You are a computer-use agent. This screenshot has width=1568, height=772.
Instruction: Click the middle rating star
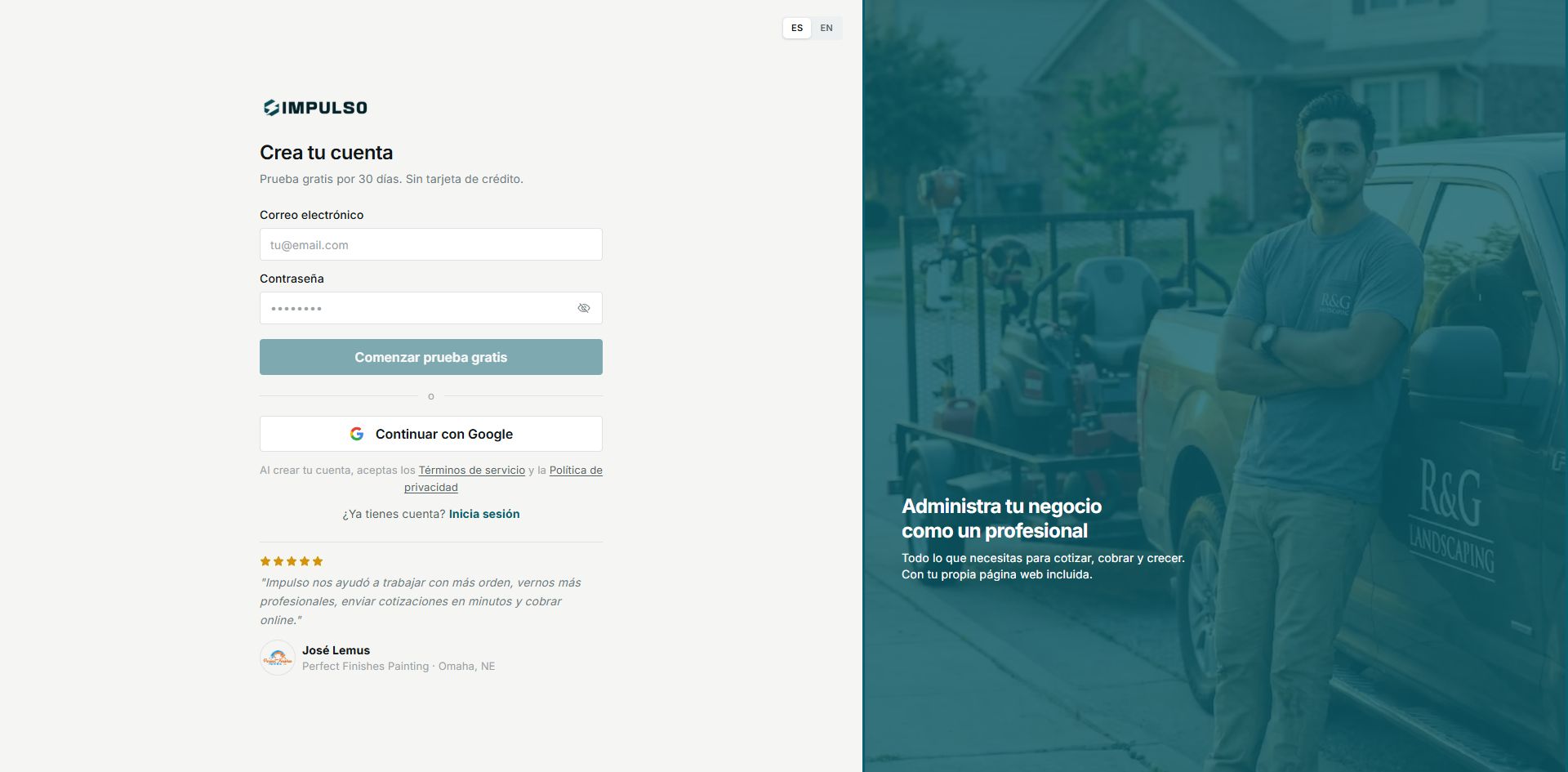[292, 561]
